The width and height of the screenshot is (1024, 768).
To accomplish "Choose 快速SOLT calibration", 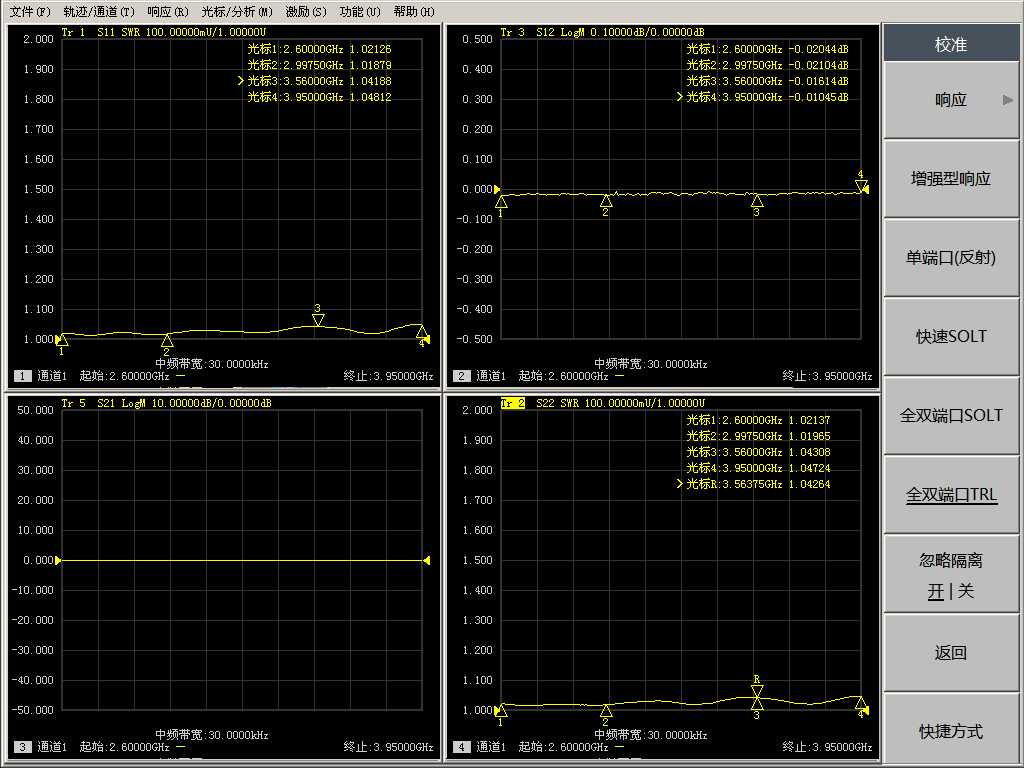I will click(x=951, y=337).
